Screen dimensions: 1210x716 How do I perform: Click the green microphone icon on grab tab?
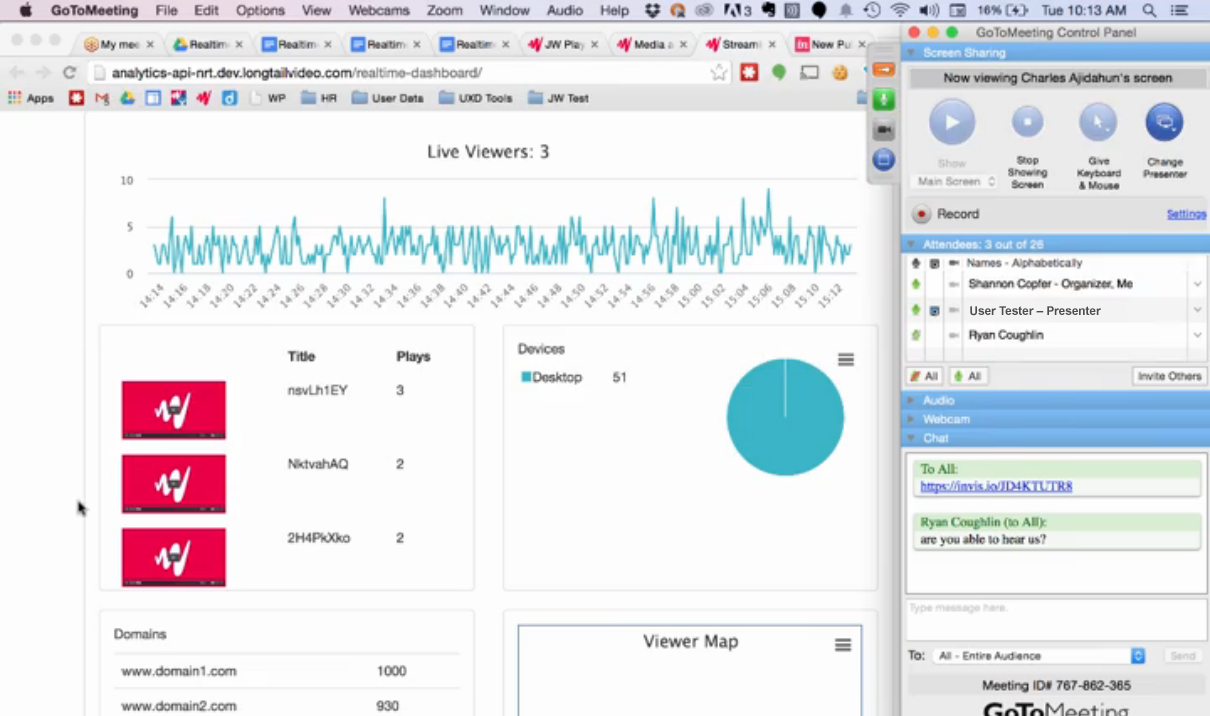[x=884, y=100]
